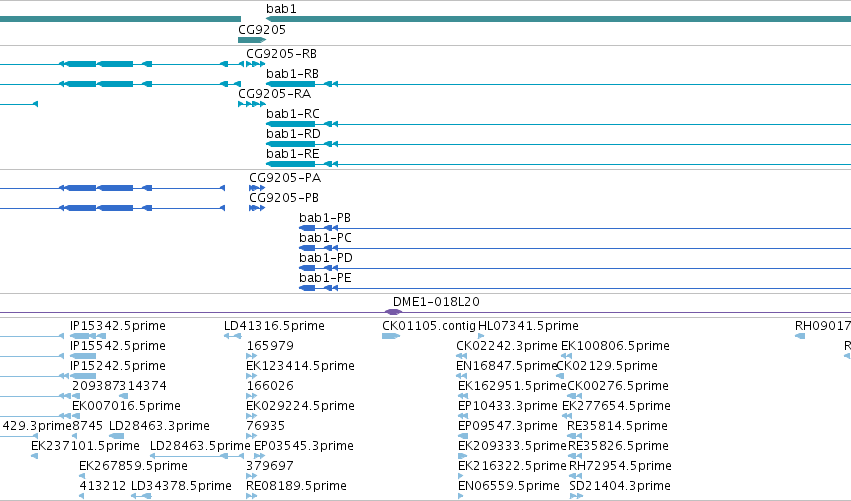Click the CG9205 gene glyph
This screenshot has width=851, height=501.
tap(252, 40)
